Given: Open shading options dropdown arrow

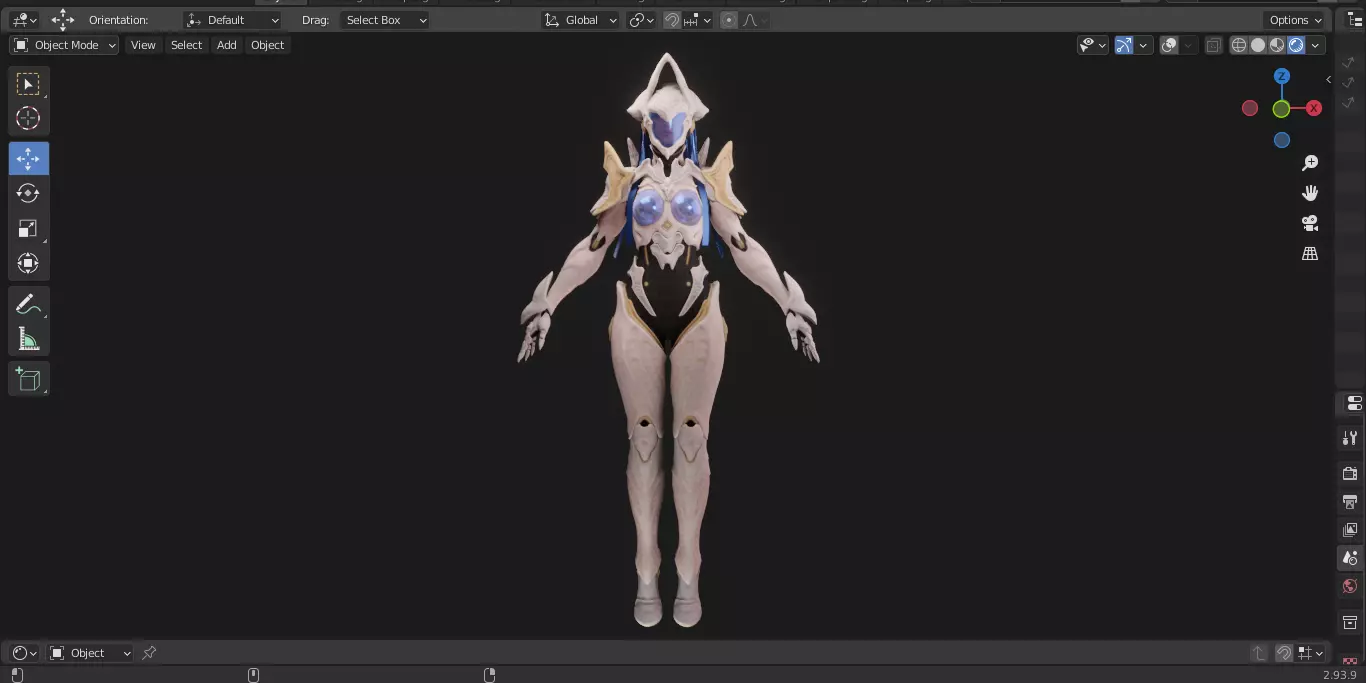Looking at the screenshot, I should pos(1316,45).
